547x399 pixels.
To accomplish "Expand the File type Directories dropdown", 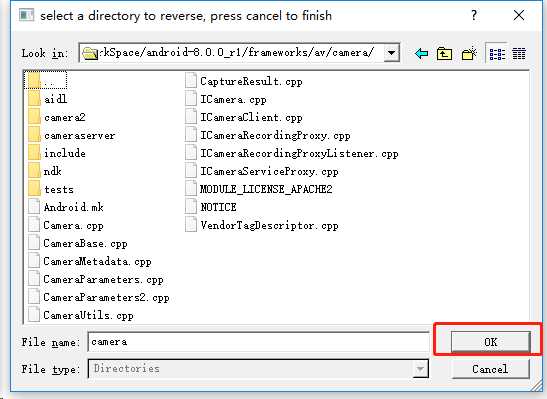I will coord(420,369).
